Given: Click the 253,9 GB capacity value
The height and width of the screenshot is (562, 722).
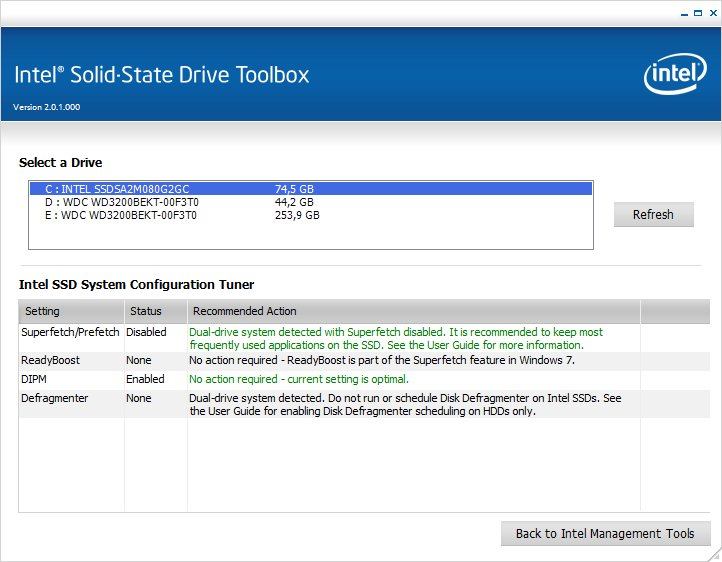Looking at the screenshot, I should (297, 215).
